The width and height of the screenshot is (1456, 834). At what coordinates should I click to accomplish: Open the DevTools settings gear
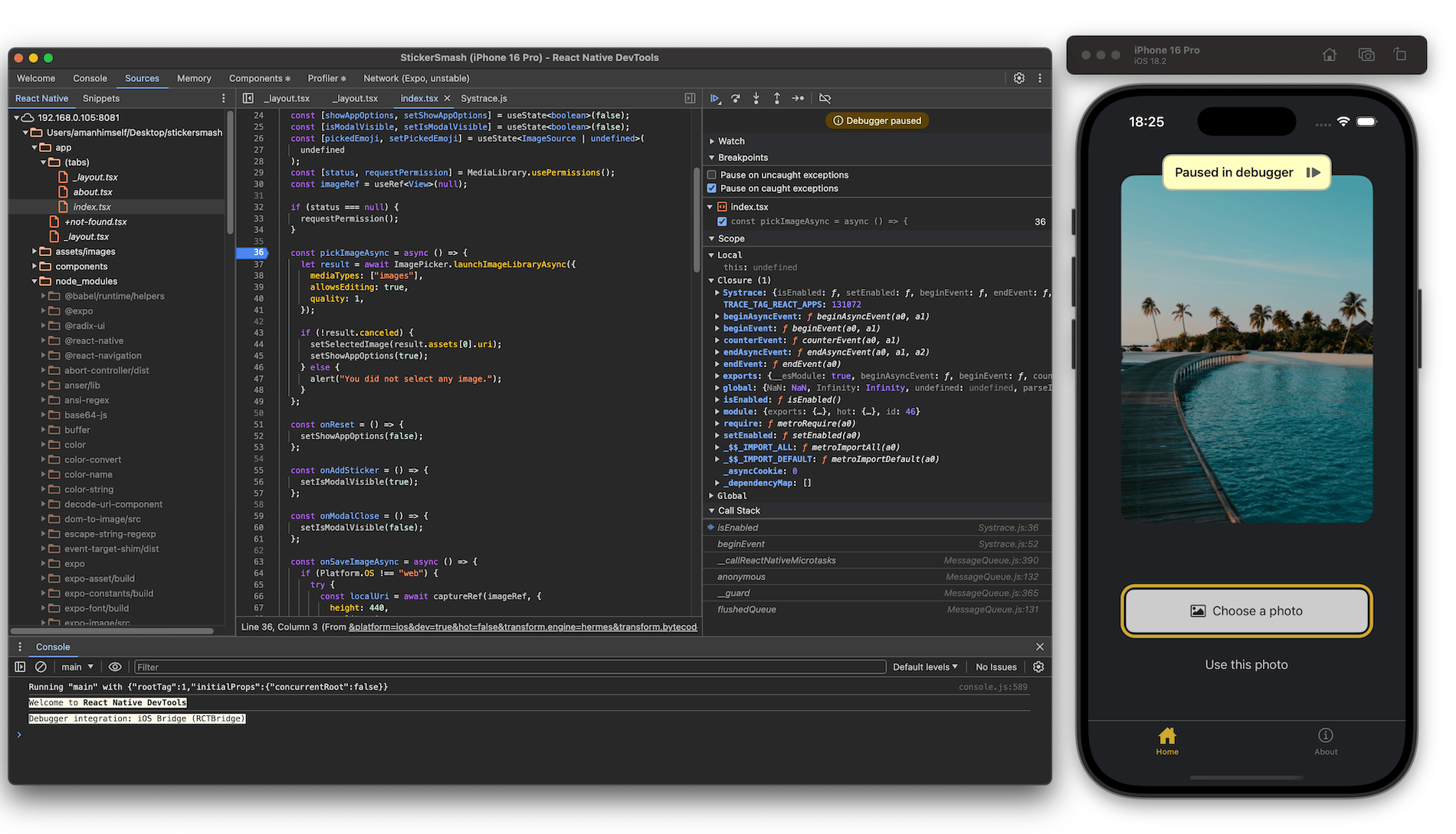click(1019, 77)
